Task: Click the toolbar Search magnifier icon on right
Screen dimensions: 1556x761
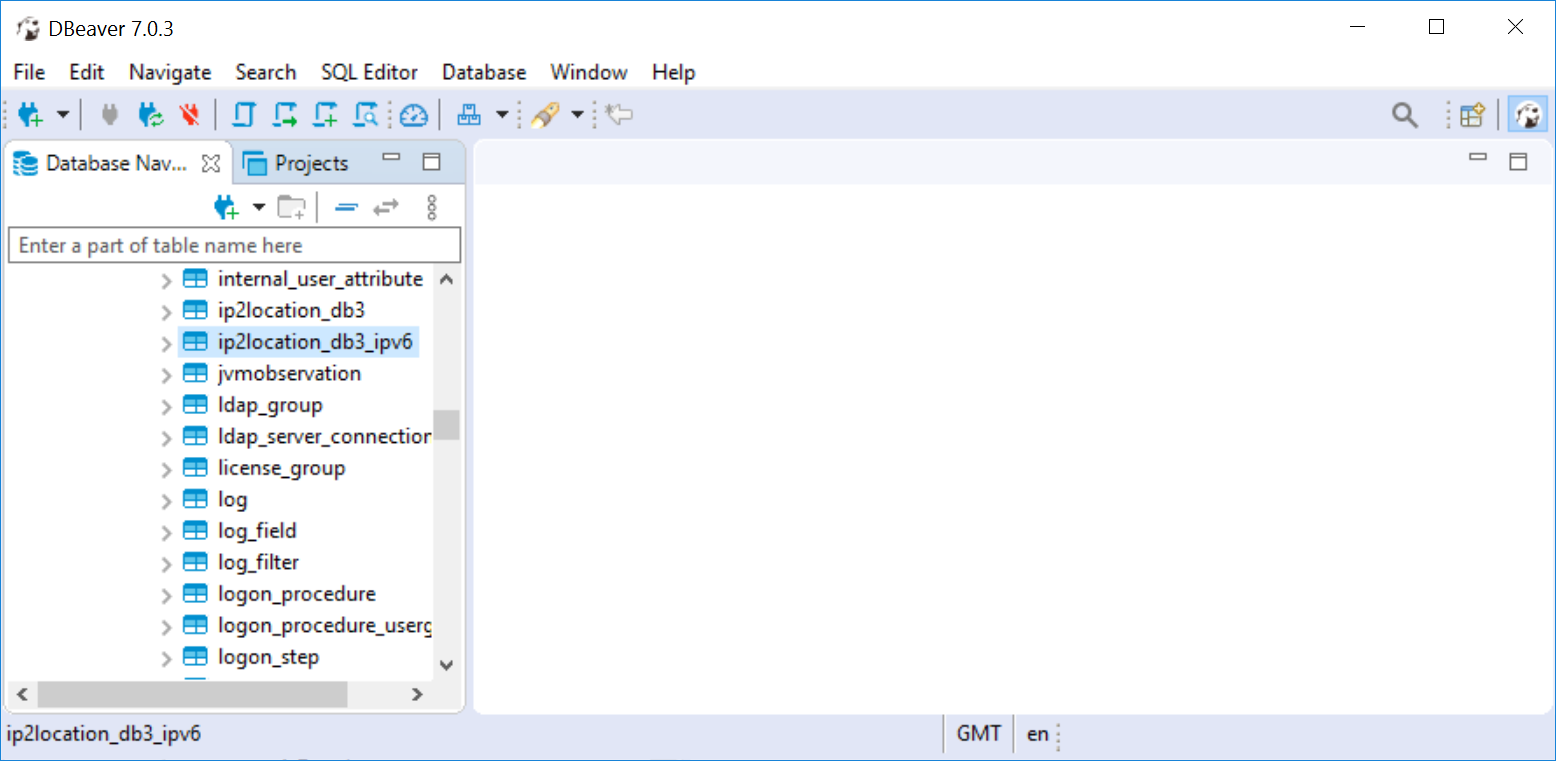Action: click(x=1405, y=115)
